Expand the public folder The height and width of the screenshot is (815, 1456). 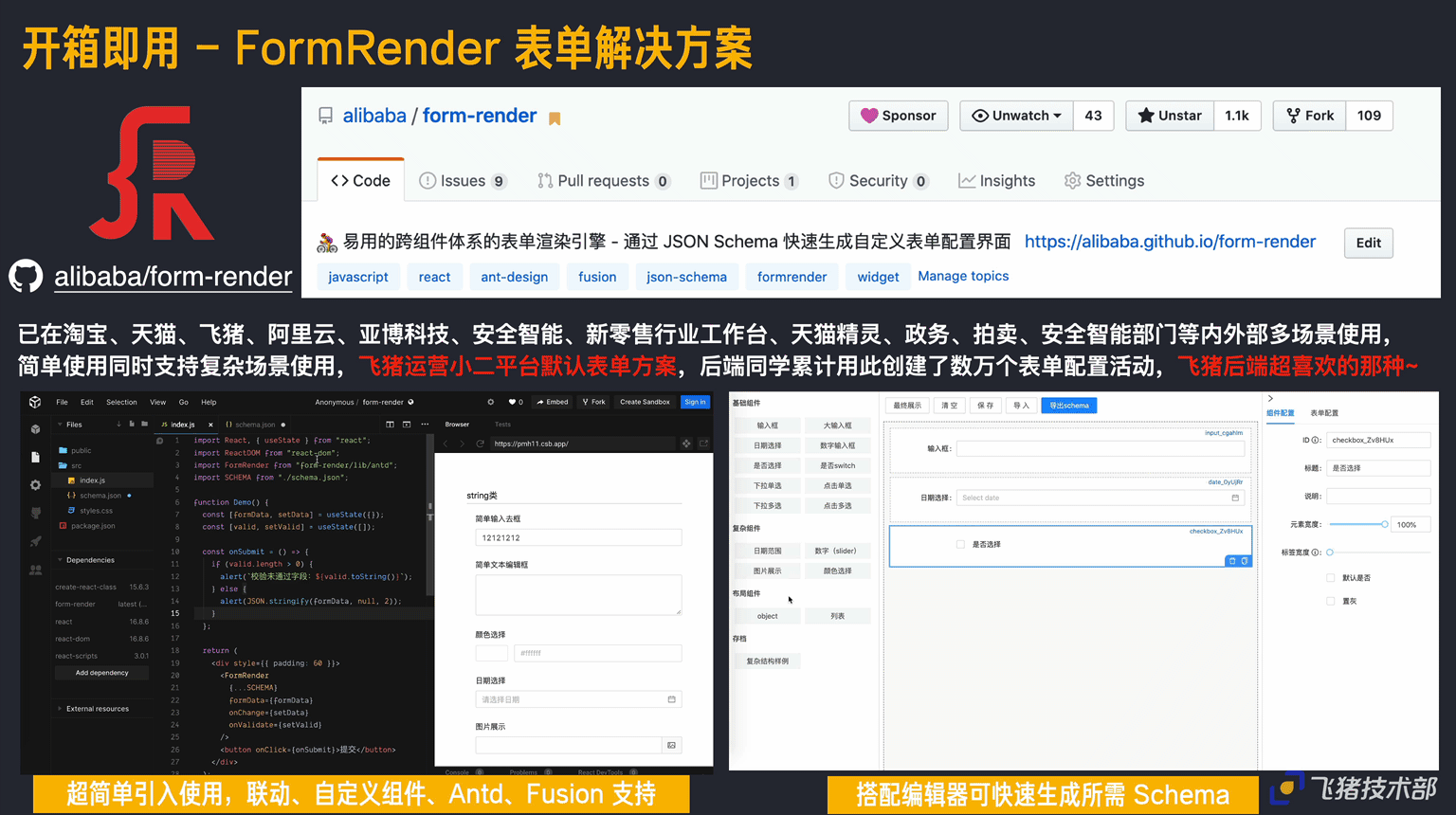coord(76,450)
